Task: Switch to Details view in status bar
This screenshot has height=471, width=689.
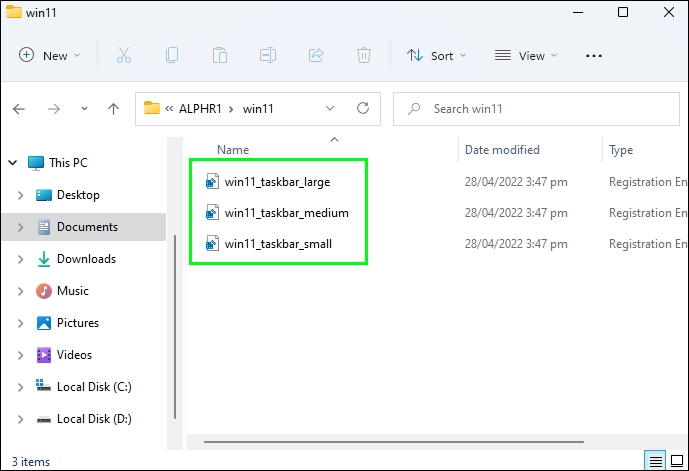Action: (655, 461)
